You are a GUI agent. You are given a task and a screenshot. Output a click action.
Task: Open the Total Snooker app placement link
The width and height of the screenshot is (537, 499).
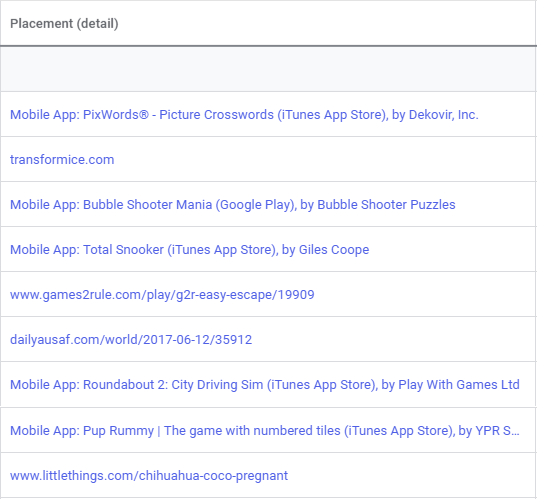click(x=189, y=250)
